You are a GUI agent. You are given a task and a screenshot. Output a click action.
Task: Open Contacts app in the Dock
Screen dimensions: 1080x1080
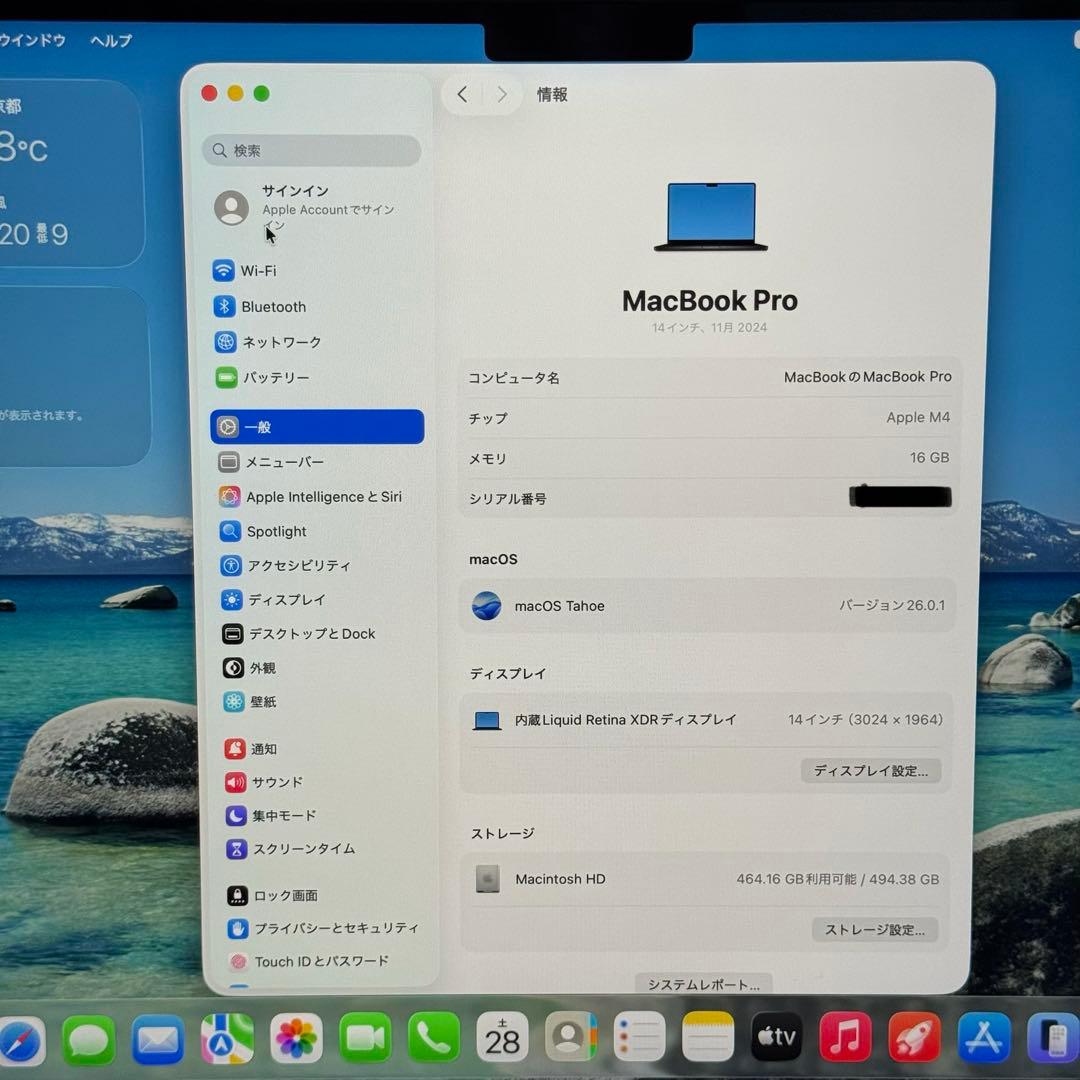point(570,1037)
